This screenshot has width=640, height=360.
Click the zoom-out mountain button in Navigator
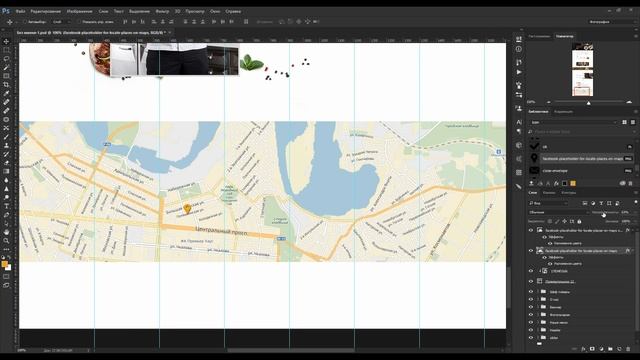coord(549,102)
